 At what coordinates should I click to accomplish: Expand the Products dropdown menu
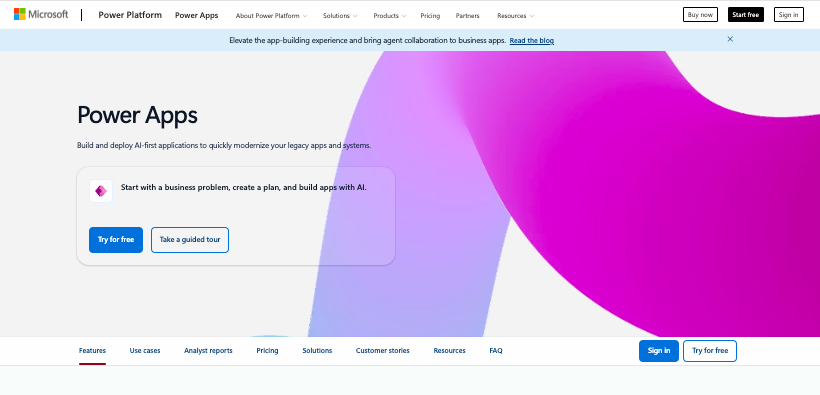point(390,16)
